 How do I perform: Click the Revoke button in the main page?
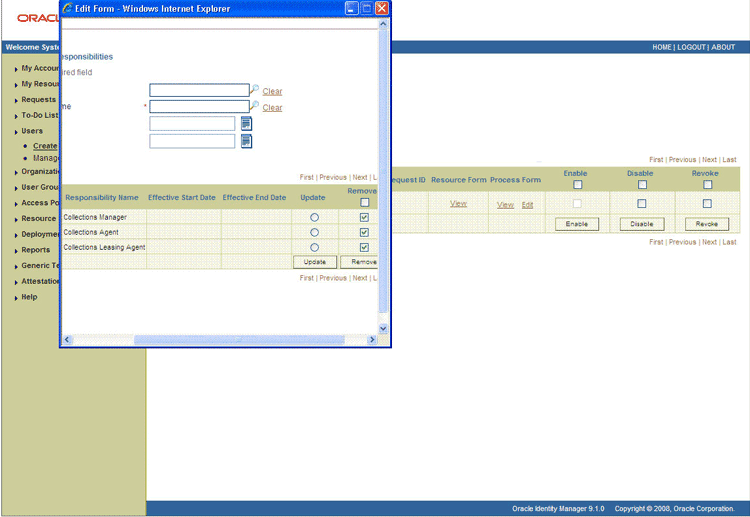pyautogui.click(x=707, y=224)
